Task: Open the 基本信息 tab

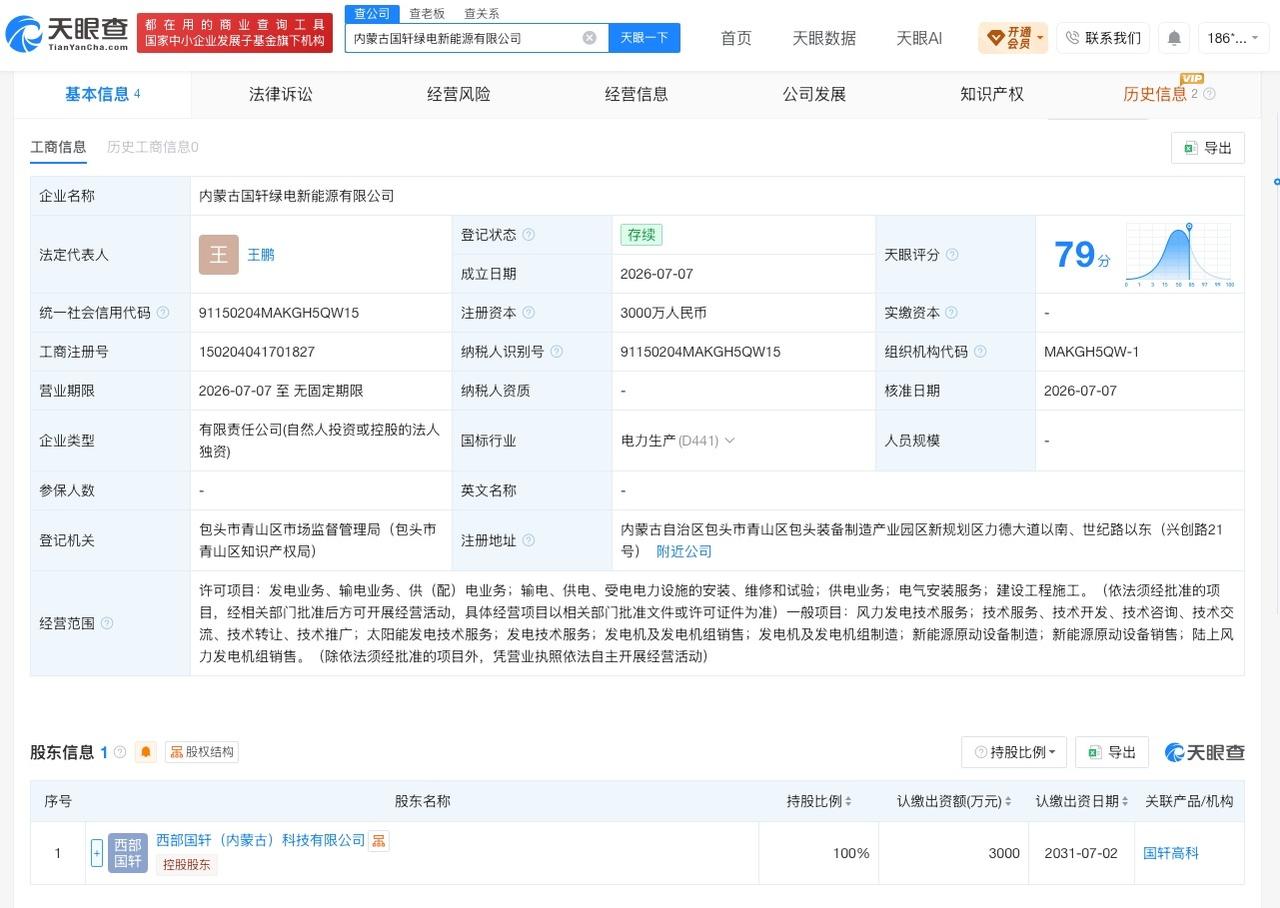Action: click(103, 94)
